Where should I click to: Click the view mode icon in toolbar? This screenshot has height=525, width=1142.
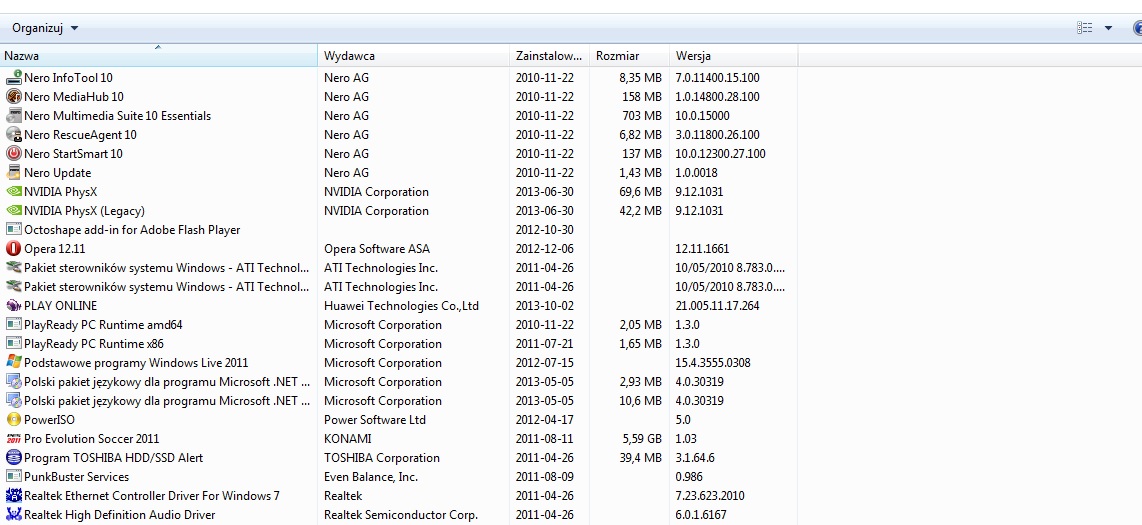click(1084, 28)
